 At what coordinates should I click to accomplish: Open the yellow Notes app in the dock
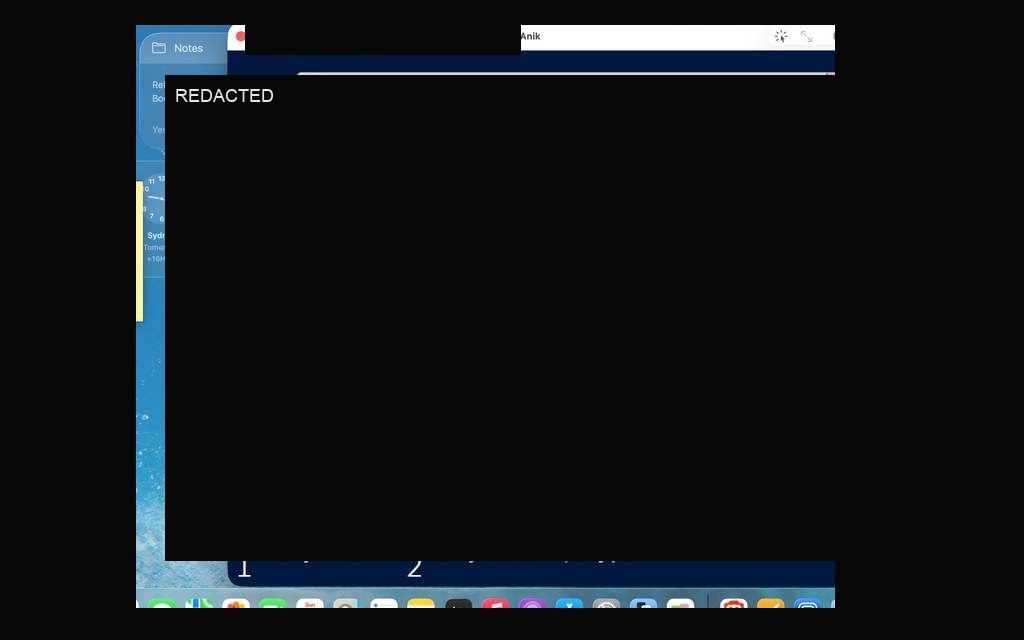pos(421,603)
